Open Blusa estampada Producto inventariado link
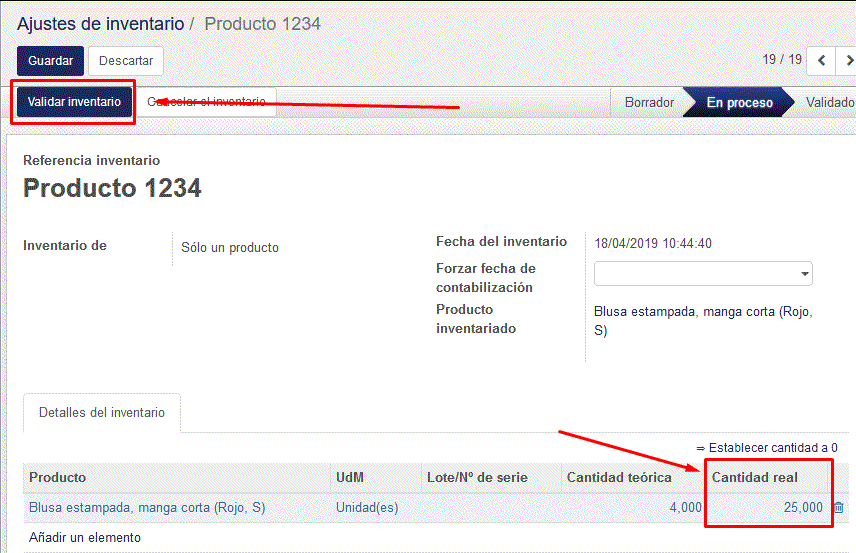Viewport: 856px width, 553px height. pyautogui.click(x=703, y=321)
